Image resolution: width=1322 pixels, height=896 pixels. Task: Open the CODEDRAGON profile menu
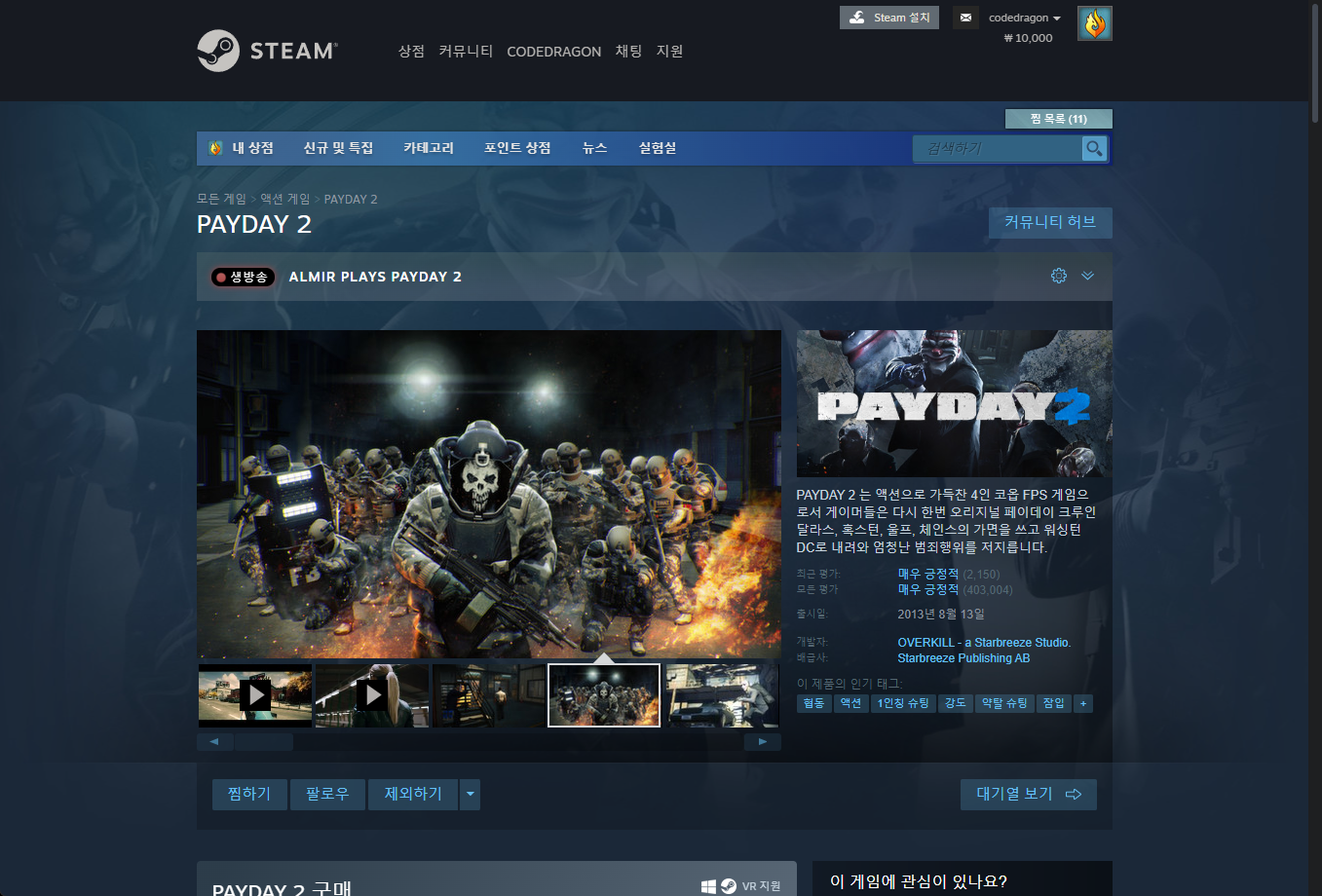tap(554, 52)
